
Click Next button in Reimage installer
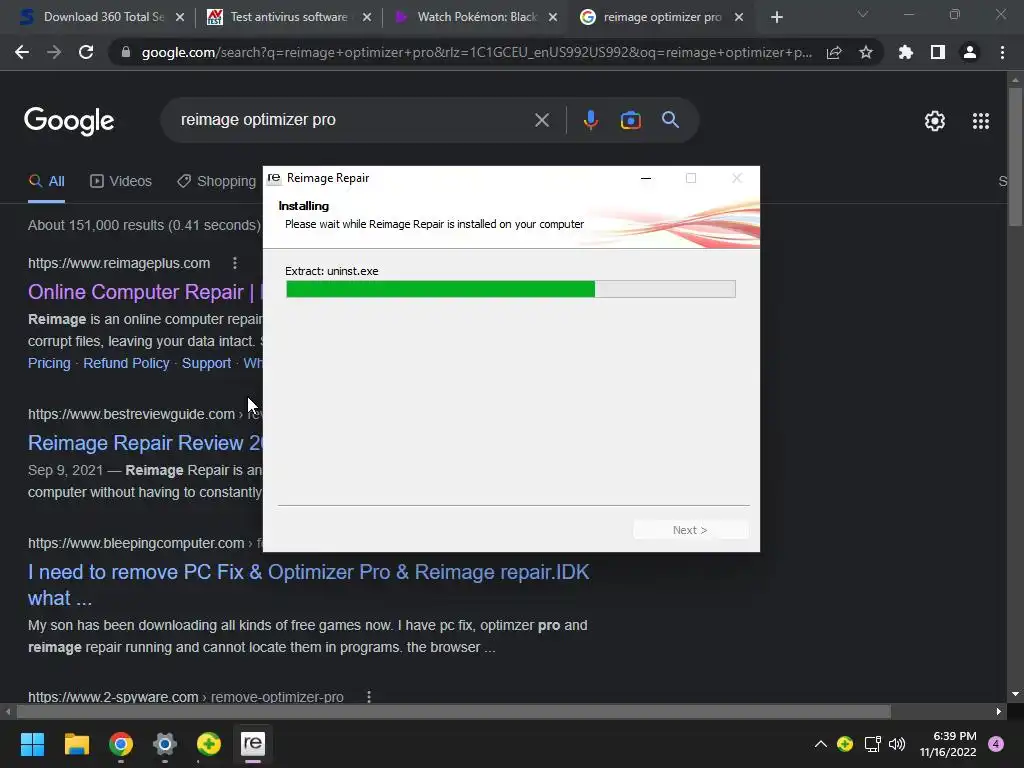click(690, 530)
